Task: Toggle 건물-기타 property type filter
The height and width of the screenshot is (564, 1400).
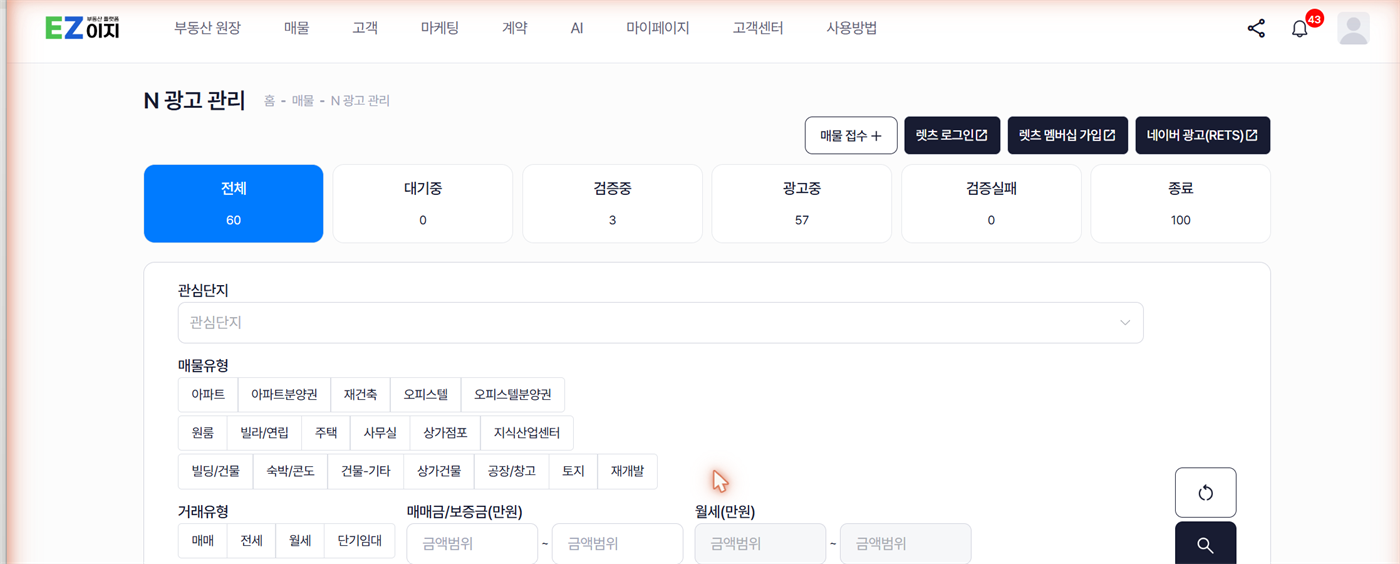Action: [x=366, y=471]
